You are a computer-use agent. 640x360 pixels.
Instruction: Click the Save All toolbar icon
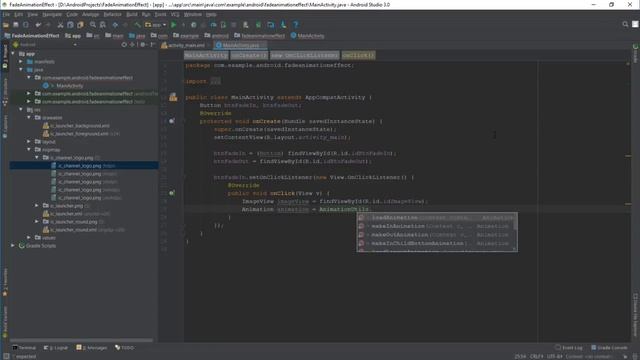click(x=16, y=25)
